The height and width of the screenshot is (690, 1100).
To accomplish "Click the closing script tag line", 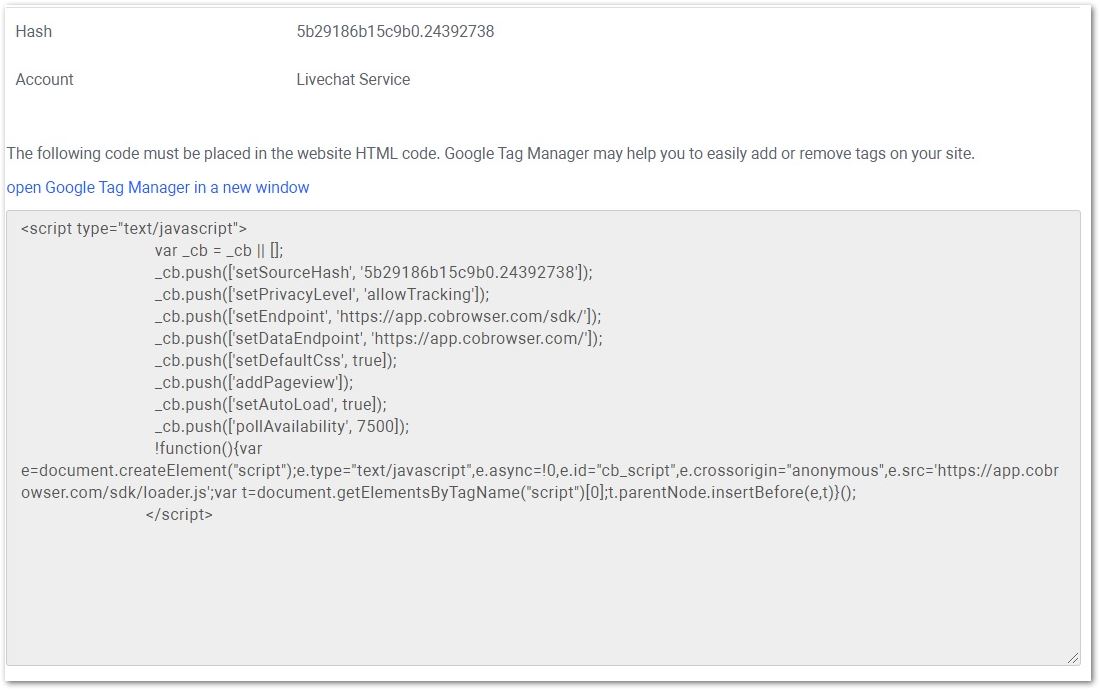I will click(x=179, y=515).
